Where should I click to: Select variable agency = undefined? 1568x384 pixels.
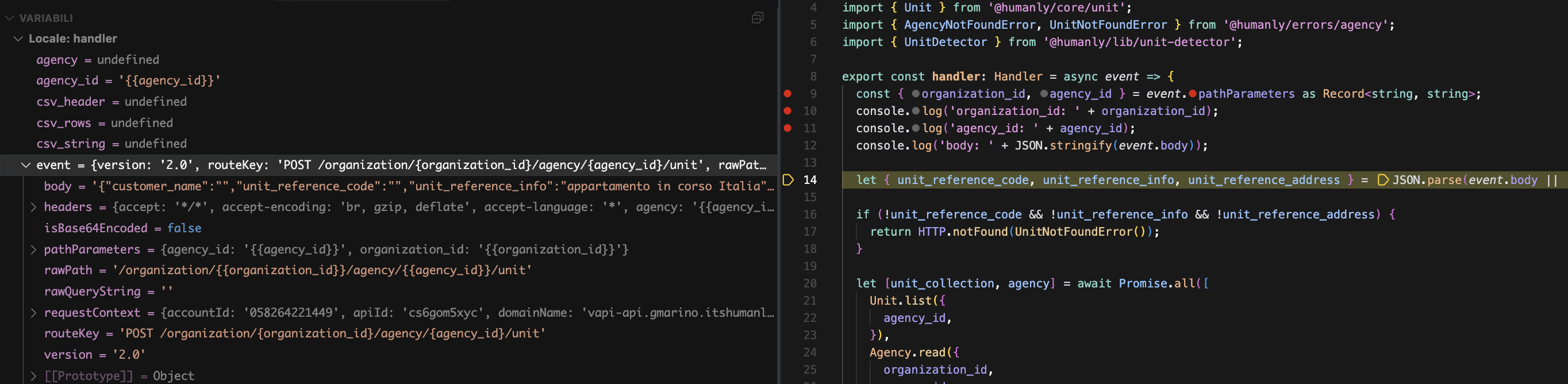coord(390,60)
